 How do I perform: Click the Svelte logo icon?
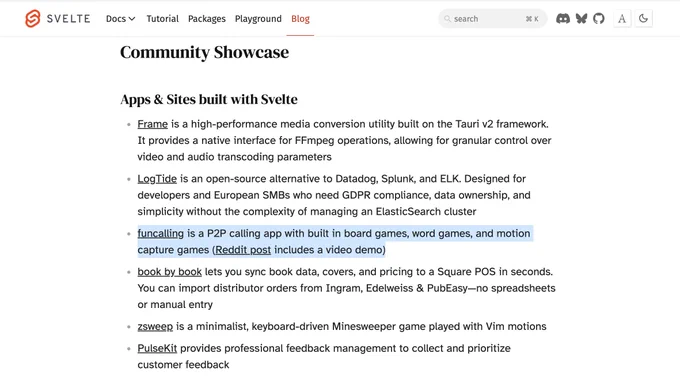33,19
